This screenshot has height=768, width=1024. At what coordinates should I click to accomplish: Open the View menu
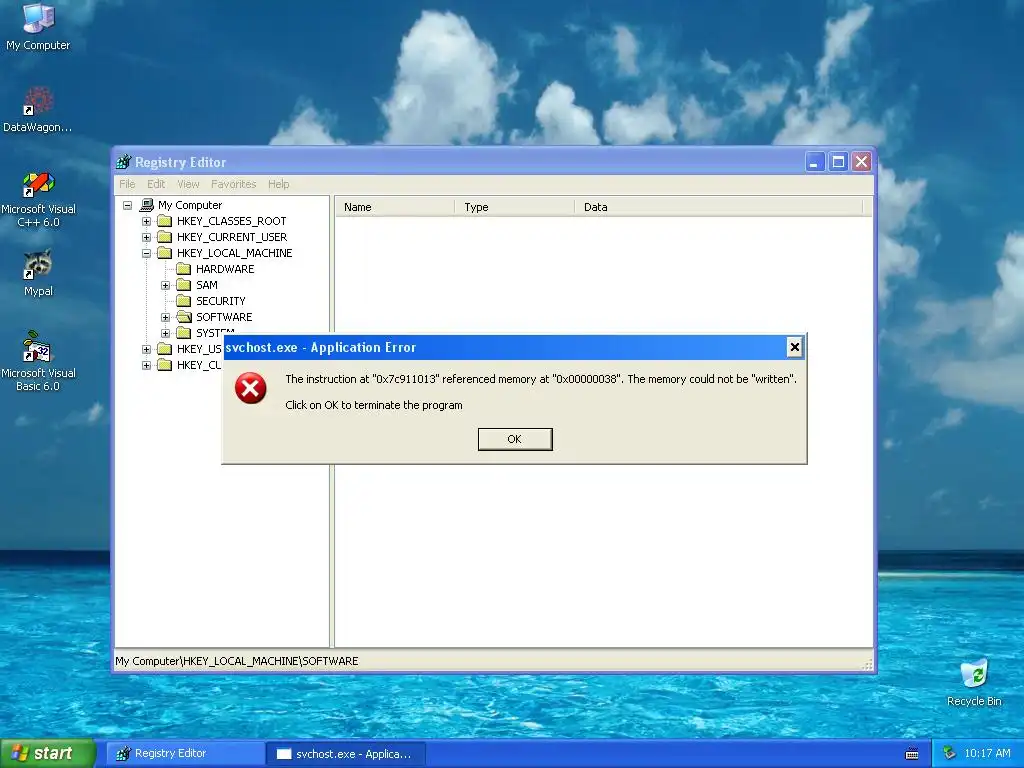point(188,184)
